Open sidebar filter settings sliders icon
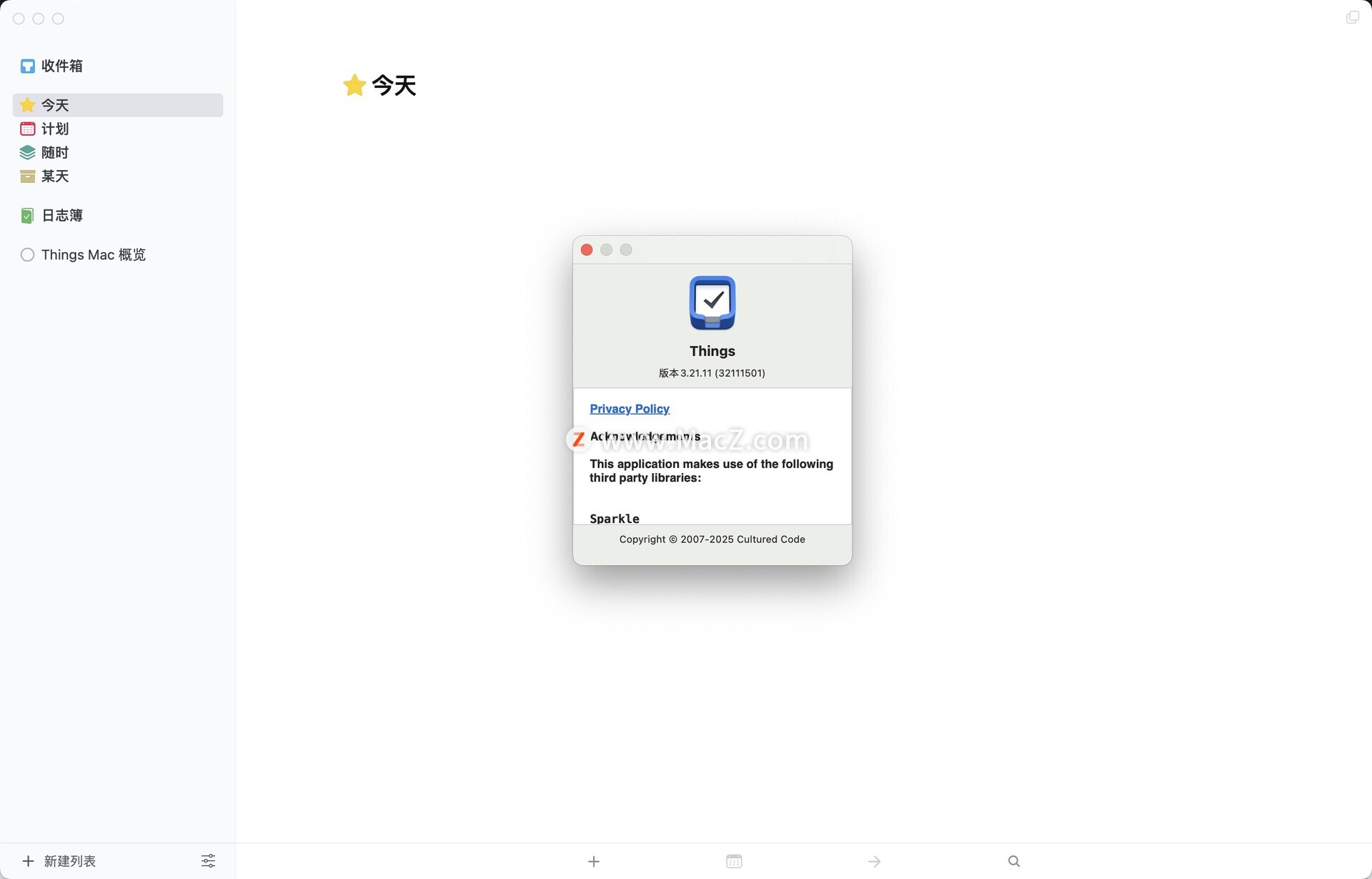Viewport: 1372px width, 879px height. click(x=208, y=861)
